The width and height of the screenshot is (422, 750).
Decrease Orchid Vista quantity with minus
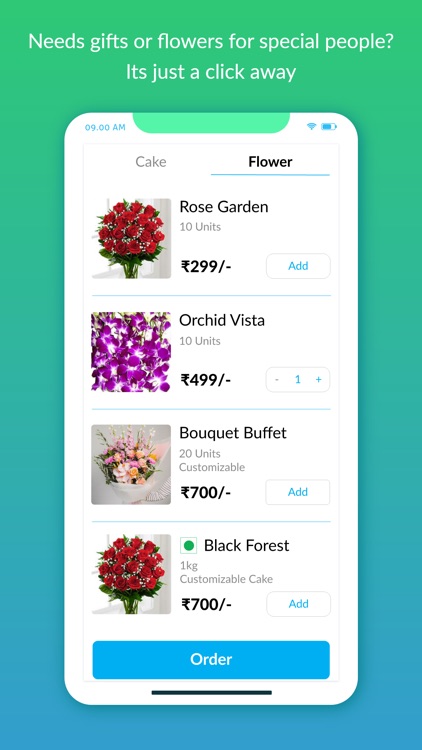click(x=277, y=380)
